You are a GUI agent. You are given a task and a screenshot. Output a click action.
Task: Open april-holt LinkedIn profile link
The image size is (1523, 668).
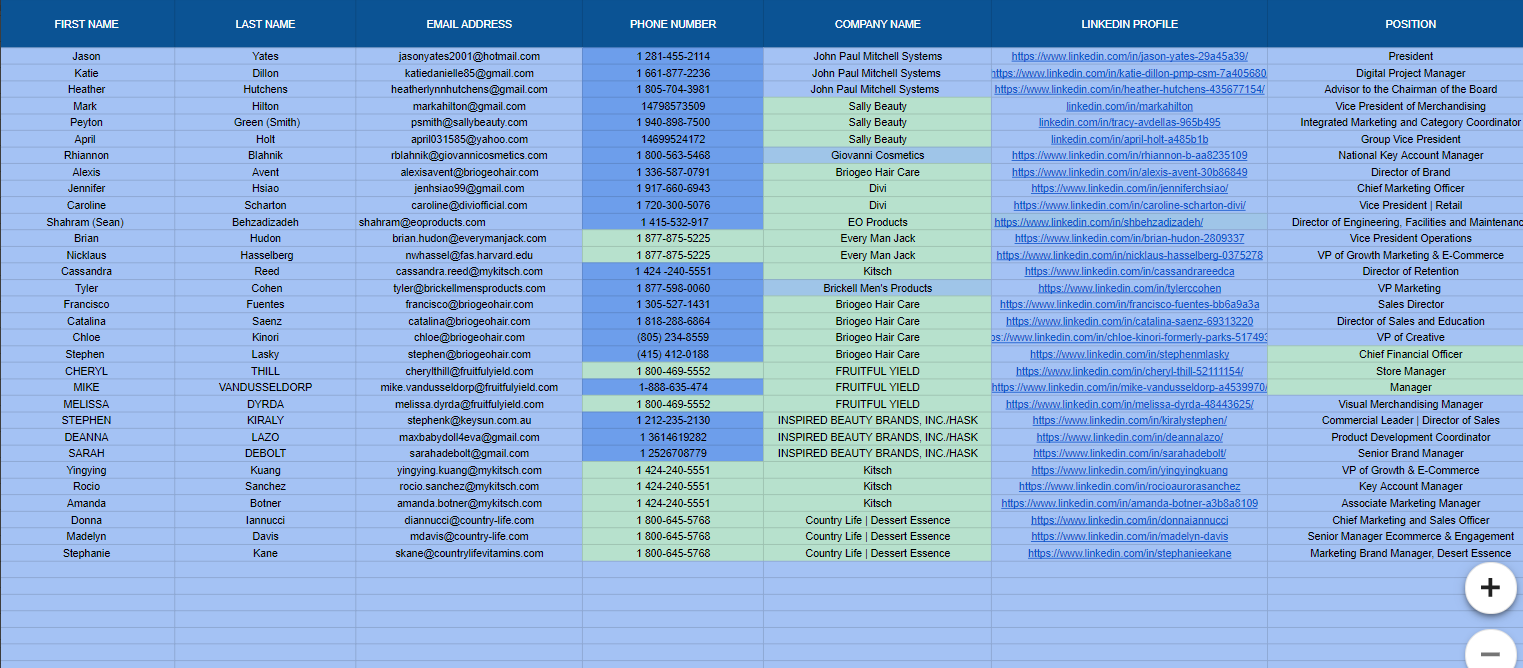pyautogui.click(x=1130, y=139)
